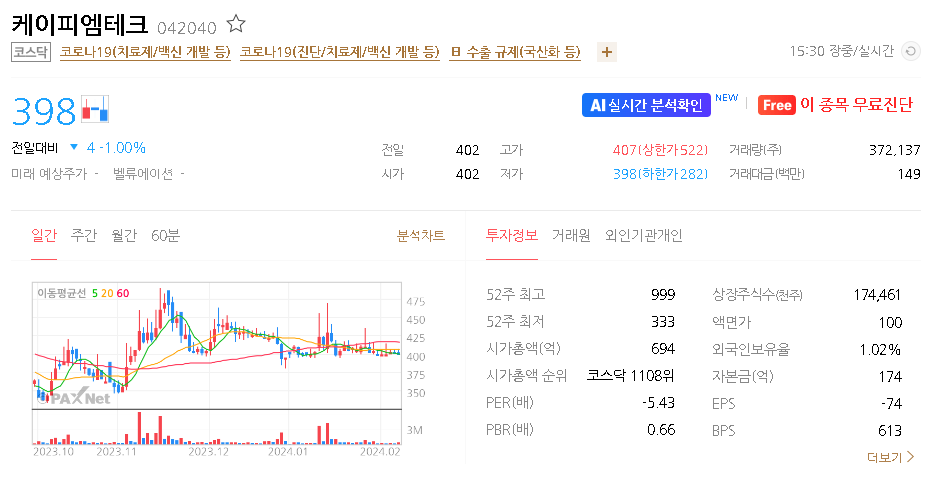Click the PBR(배) value 0.66

tap(661, 430)
